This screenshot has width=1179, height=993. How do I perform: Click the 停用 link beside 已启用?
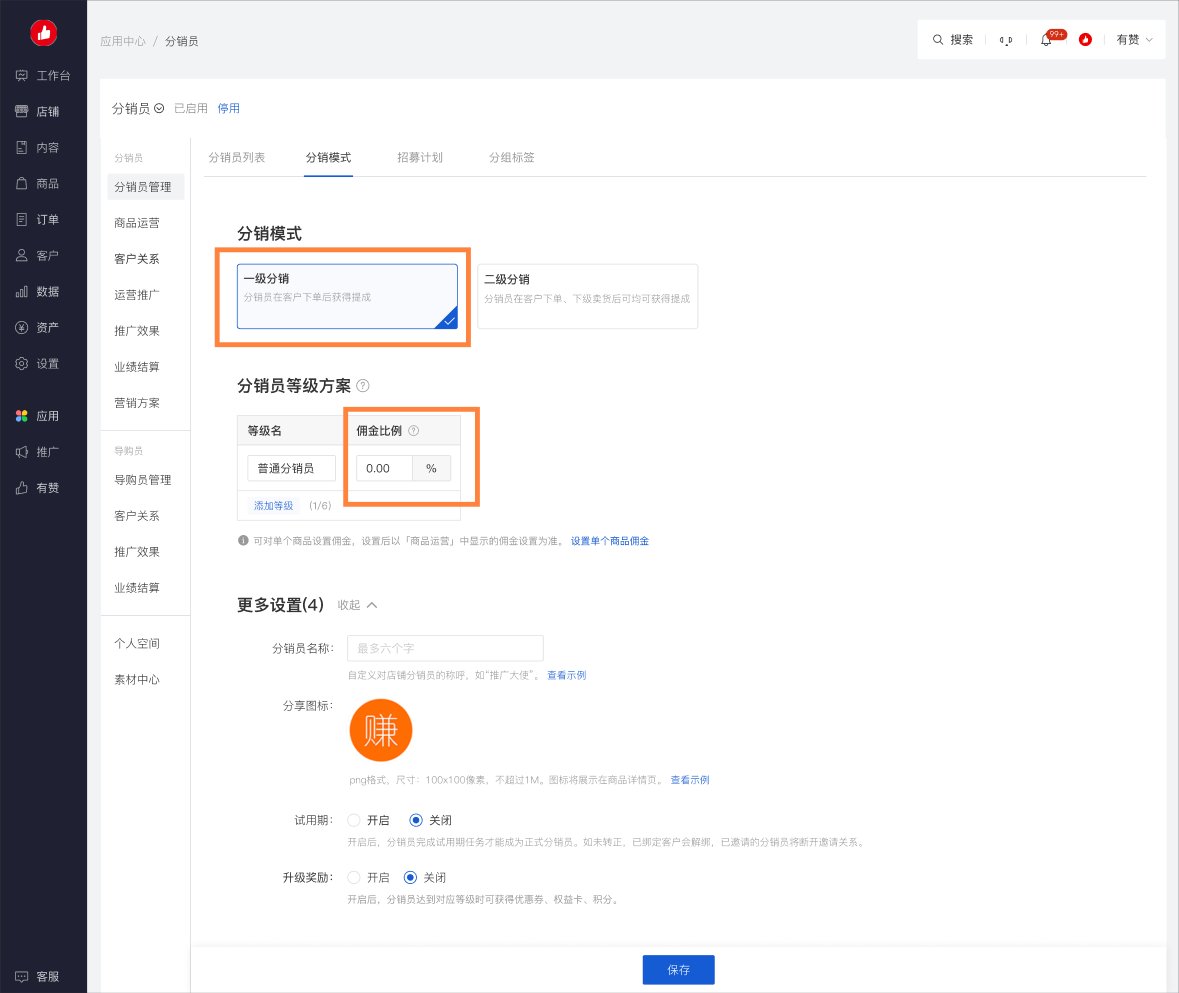pos(229,108)
